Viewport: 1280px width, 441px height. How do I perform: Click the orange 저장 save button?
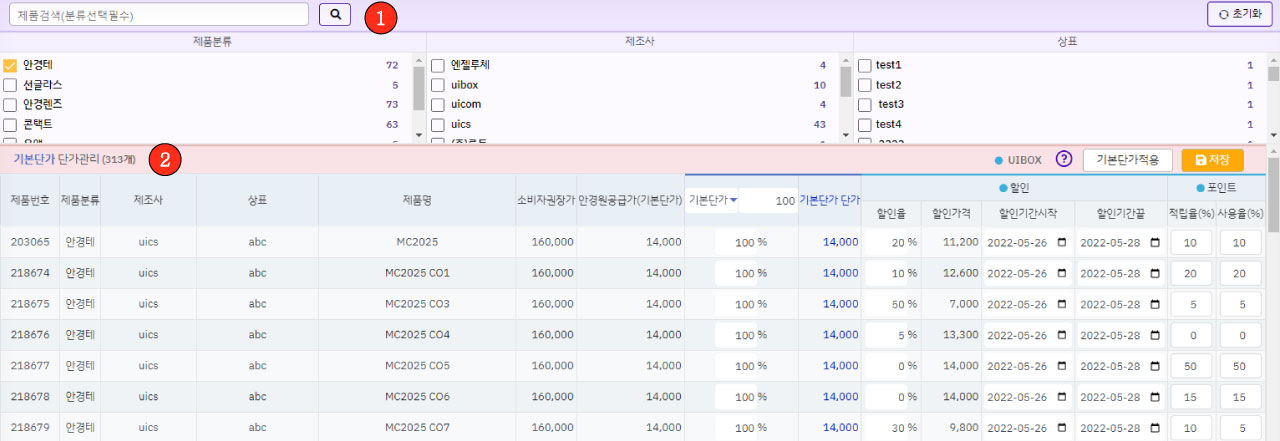tap(1212, 160)
